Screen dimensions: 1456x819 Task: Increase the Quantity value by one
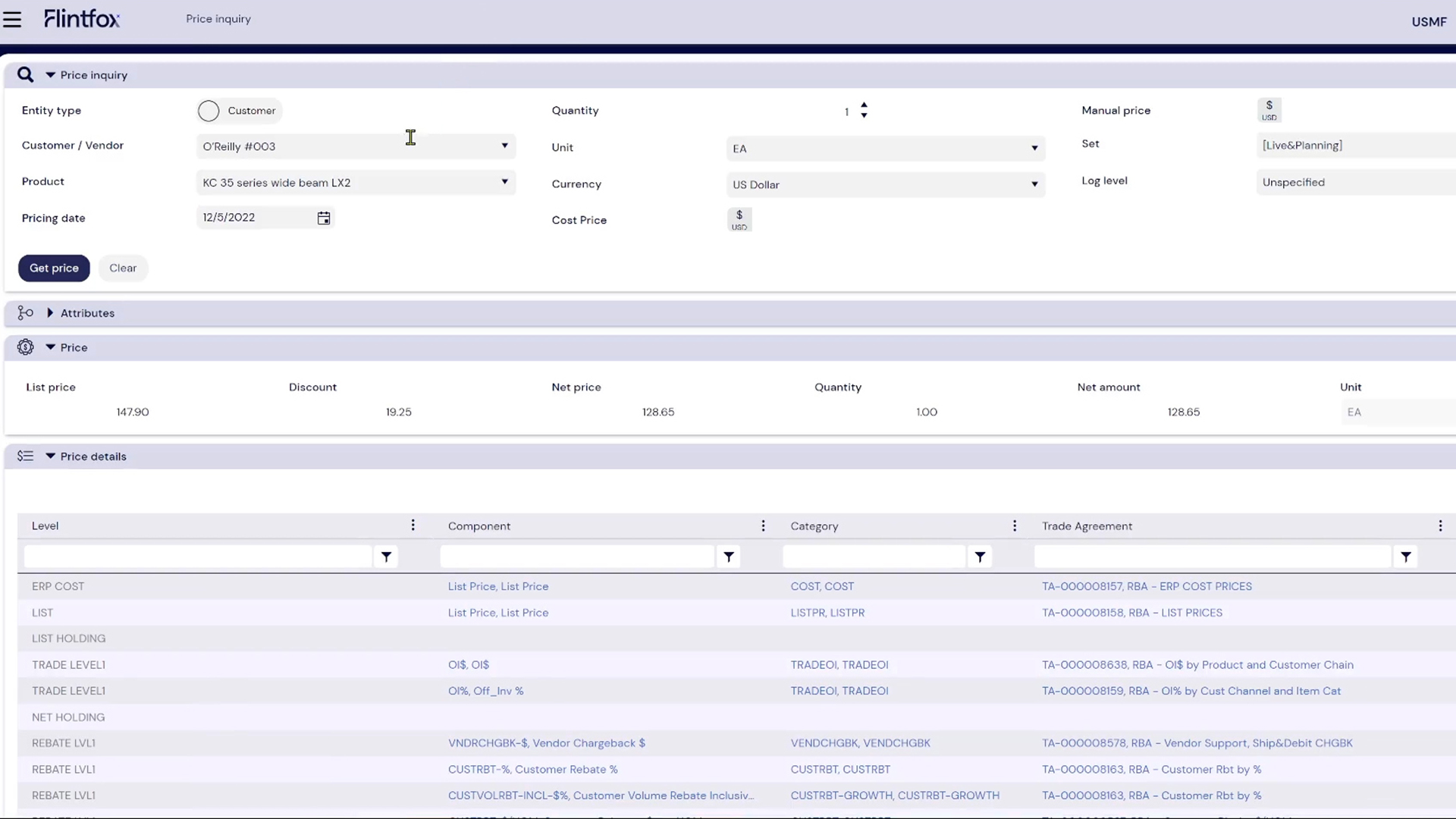point(864,105)
